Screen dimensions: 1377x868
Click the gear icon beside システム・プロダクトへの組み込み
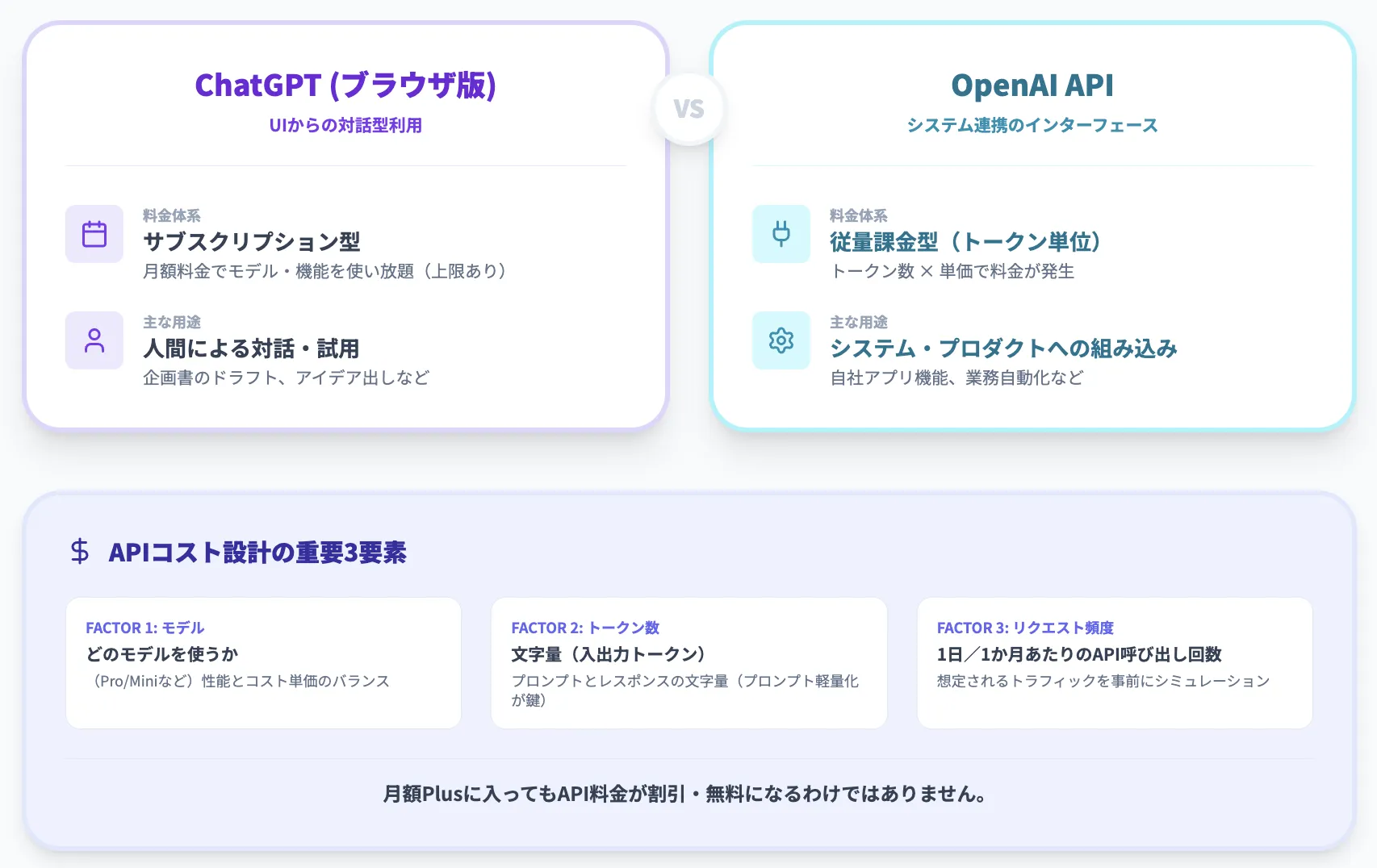click(x=780, y=340)
